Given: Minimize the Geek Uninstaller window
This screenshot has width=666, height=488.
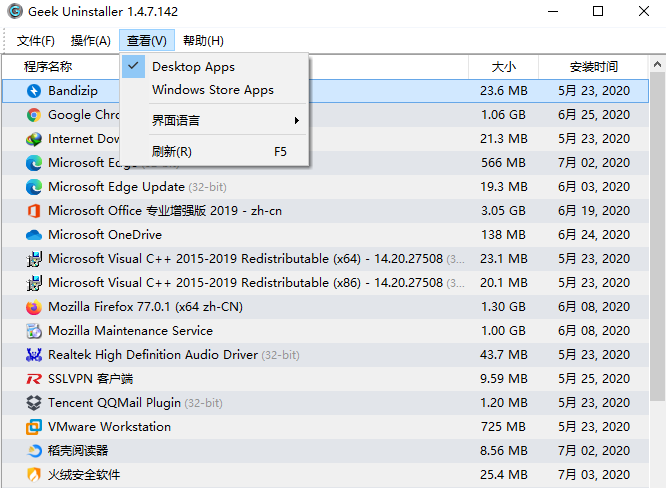Looking at the screenshot, I should (553, 11).
